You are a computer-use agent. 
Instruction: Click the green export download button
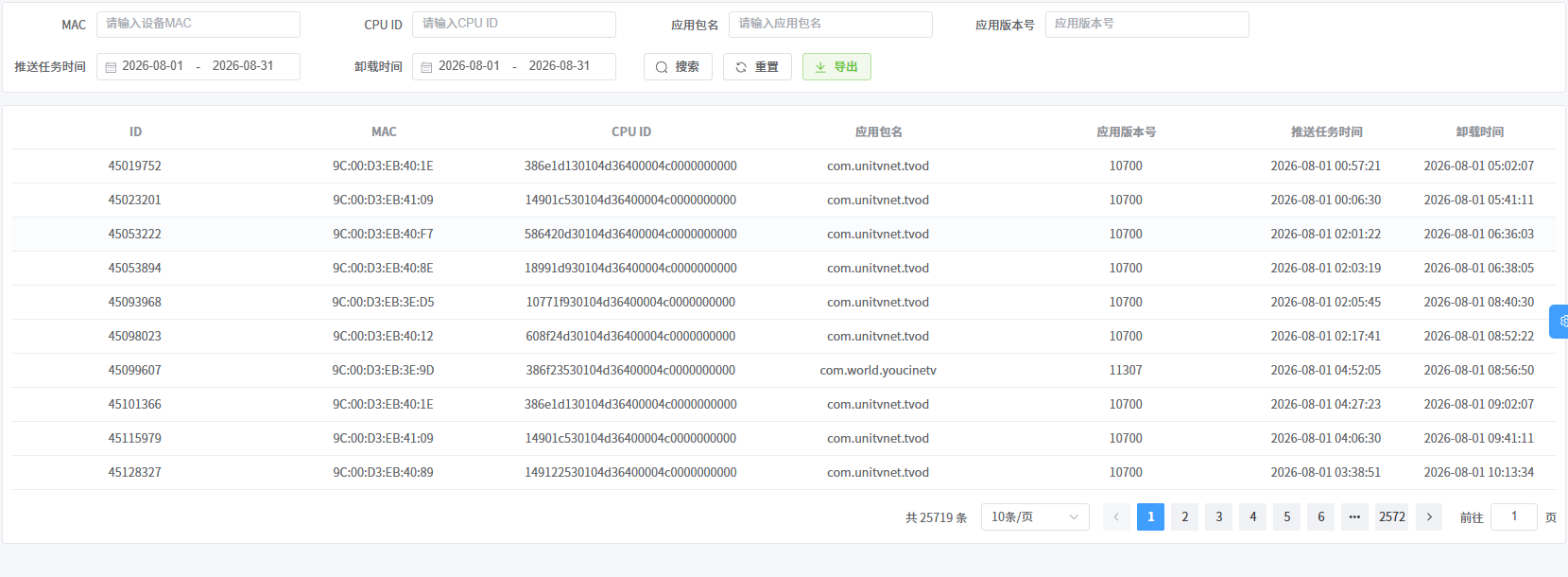[836, 67]
